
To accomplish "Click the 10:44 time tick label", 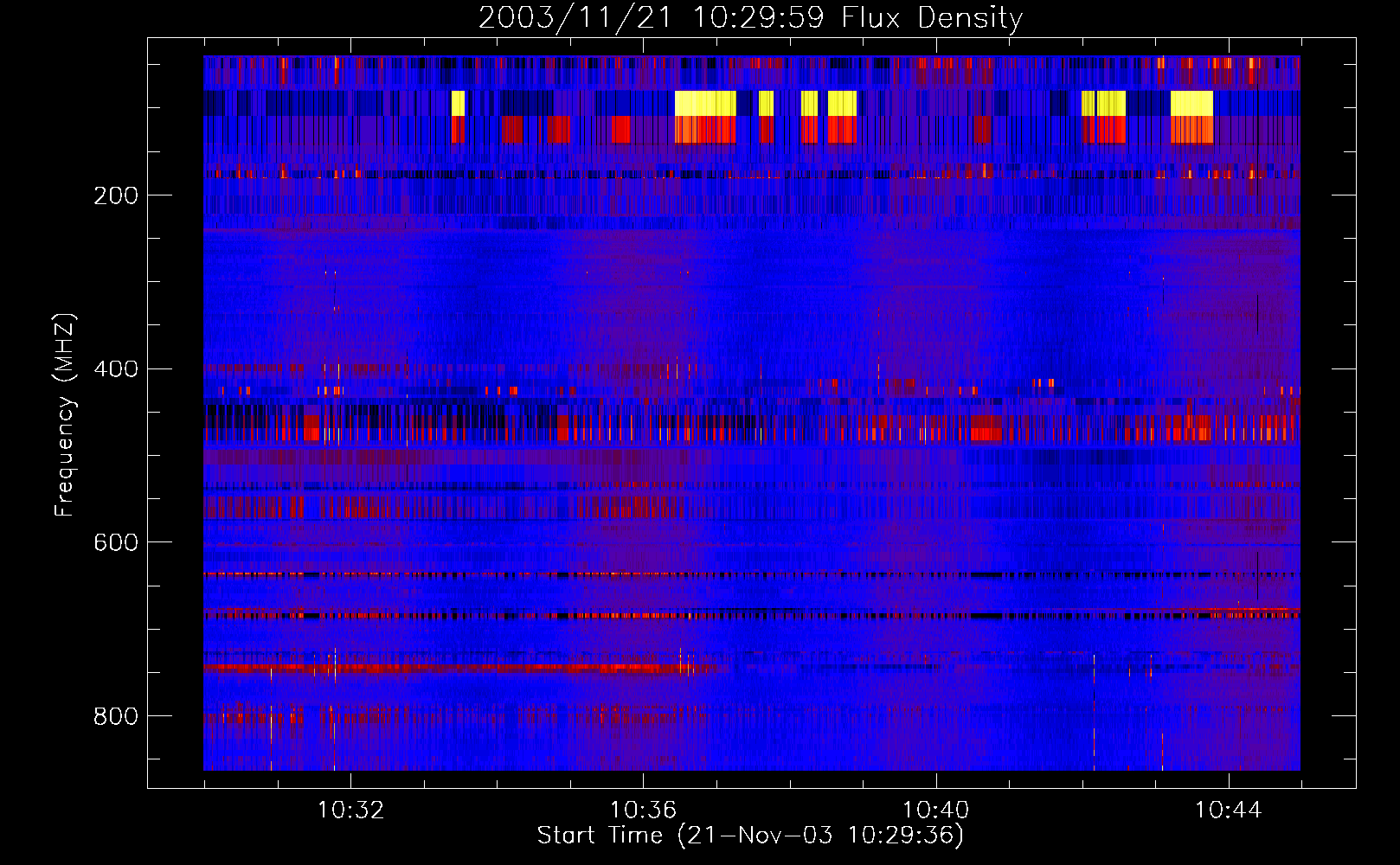I will point(1228,811).
